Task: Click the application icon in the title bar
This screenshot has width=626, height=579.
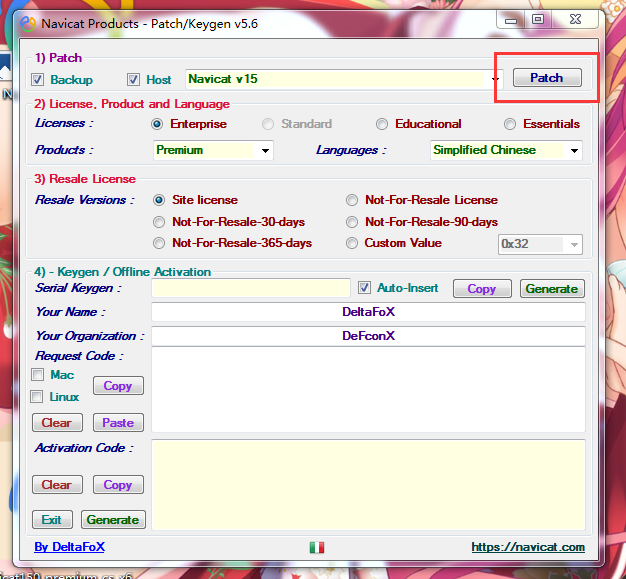Action: [x=31, y=23]
